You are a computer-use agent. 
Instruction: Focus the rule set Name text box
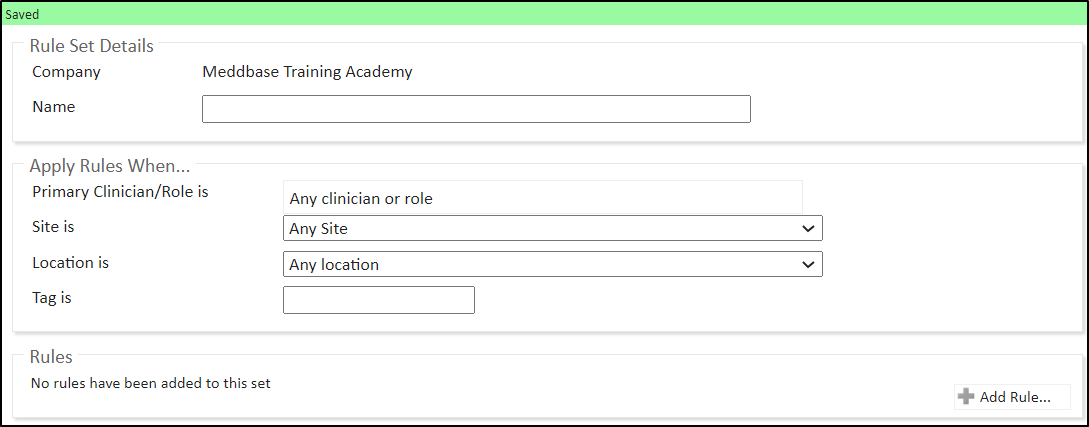[476, 109]
